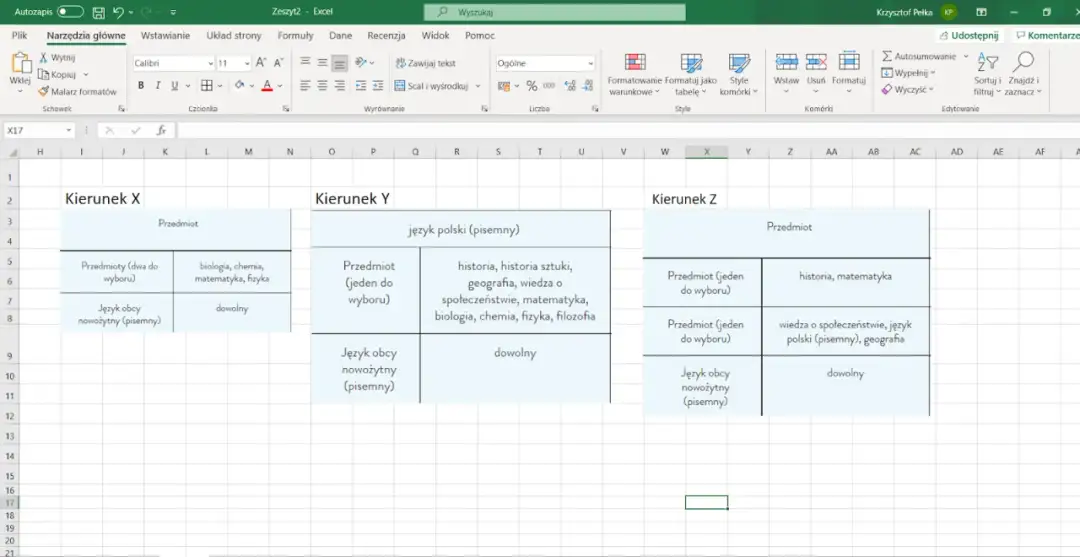The width and height of the screenshot is (1080, 557).
Task: Switch to the Wstawianie ribbon tab
Action: click(x=165, y=35)
